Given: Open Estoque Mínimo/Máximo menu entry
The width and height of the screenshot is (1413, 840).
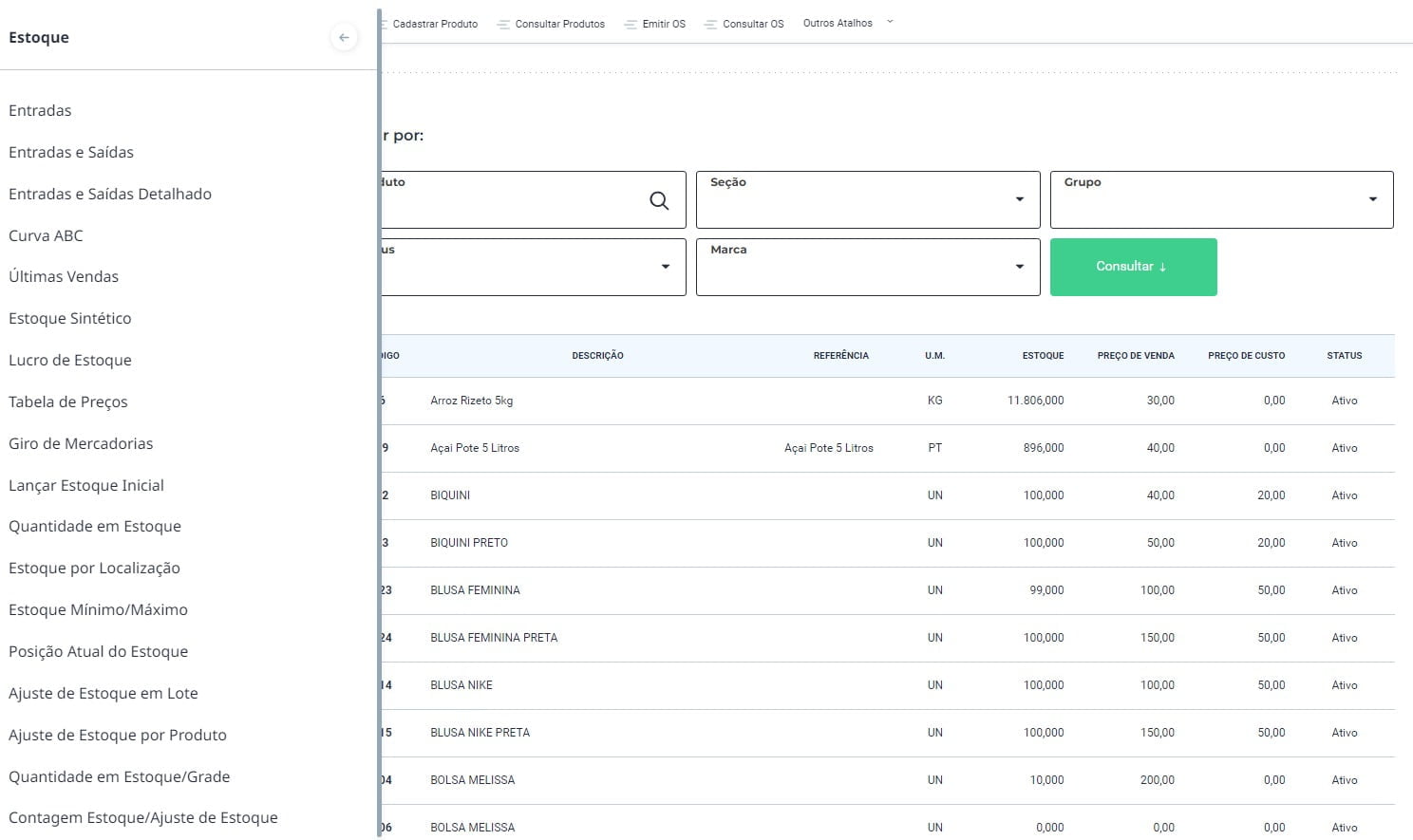Looking at the screenshot, I should pos(98,609).
